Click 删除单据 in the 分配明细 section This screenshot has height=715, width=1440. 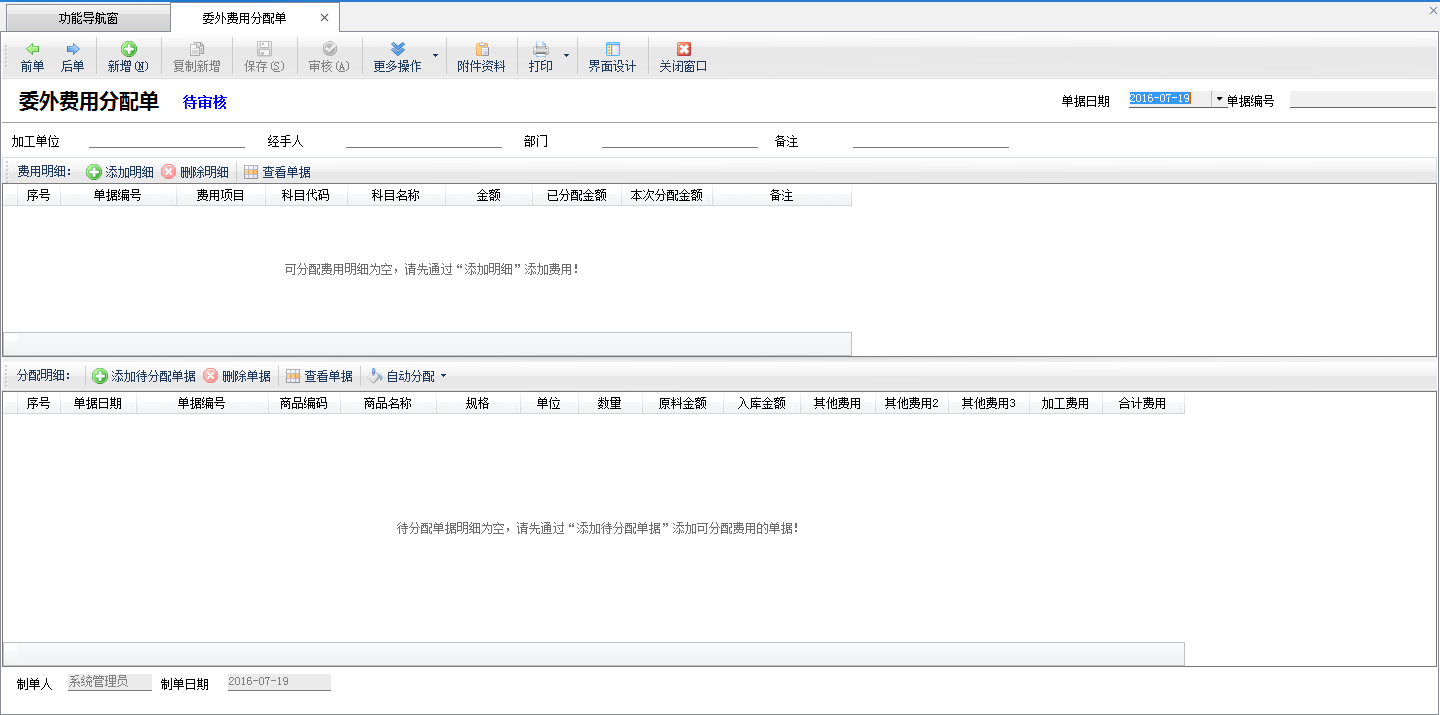point(237,376)
